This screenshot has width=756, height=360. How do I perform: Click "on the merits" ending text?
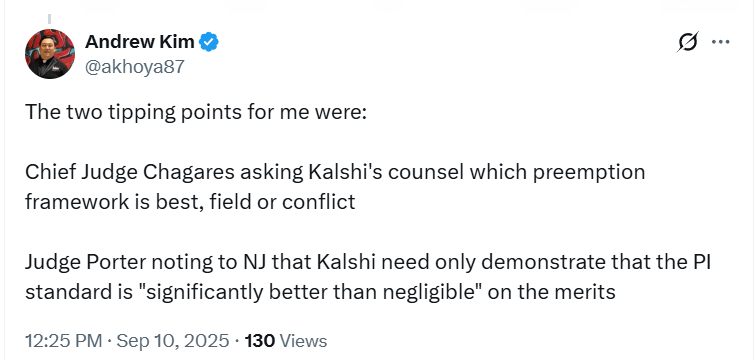point(552,292)
